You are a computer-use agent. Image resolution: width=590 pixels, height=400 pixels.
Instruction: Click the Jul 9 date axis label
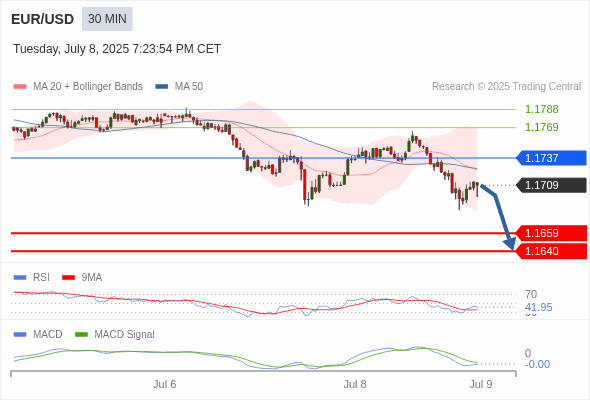481,385
